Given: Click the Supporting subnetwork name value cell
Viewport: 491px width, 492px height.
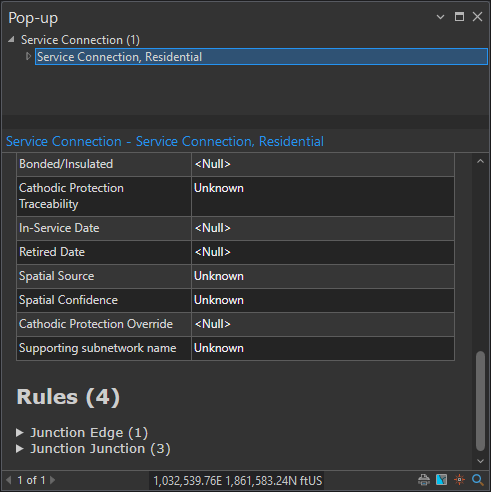Looking at the screenshot, I should pyautogui.click(x=323, y=348).
